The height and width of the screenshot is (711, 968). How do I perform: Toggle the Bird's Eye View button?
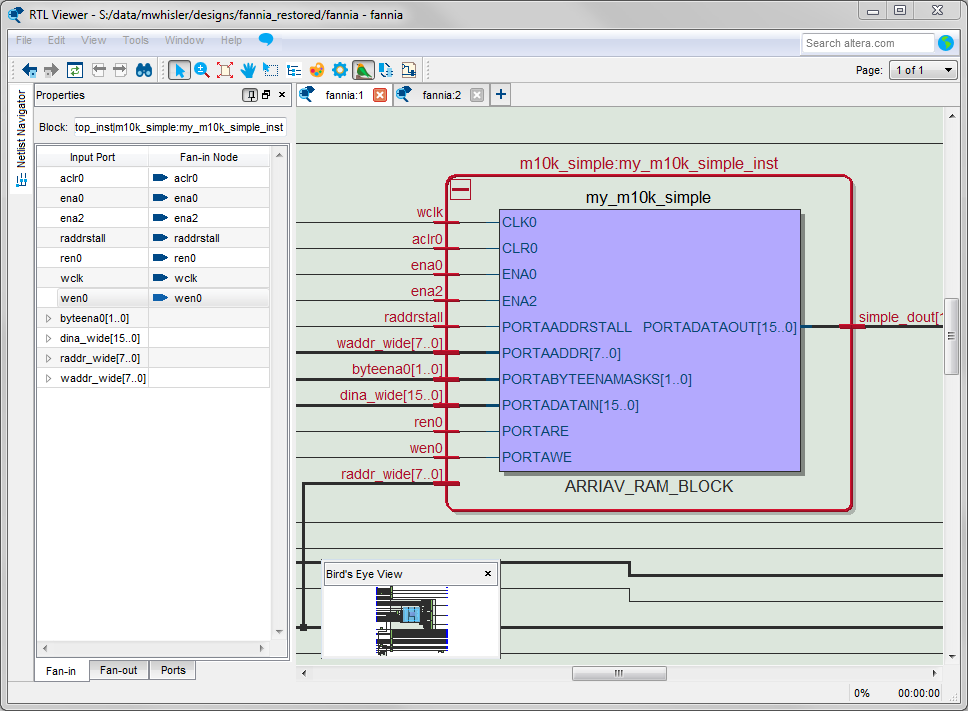pyautogui.click(x=363, y=70)
